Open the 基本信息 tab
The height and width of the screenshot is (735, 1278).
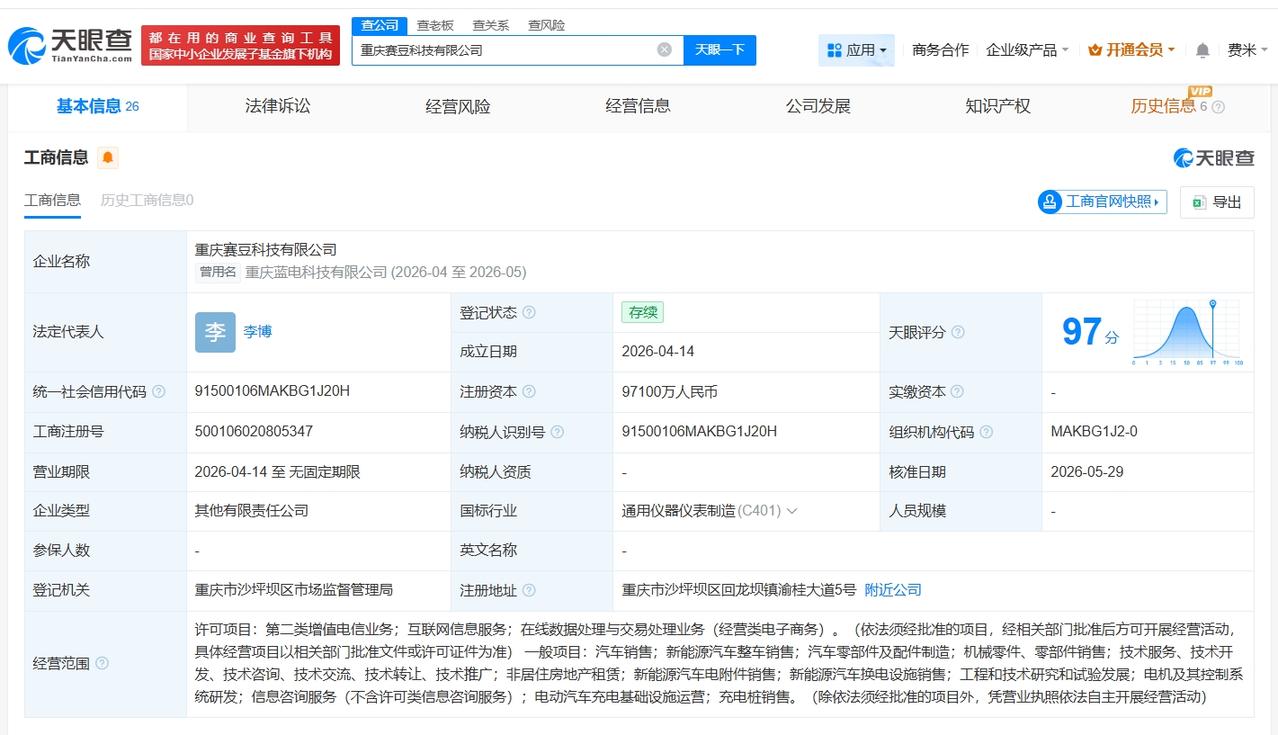tap(97, 106)
